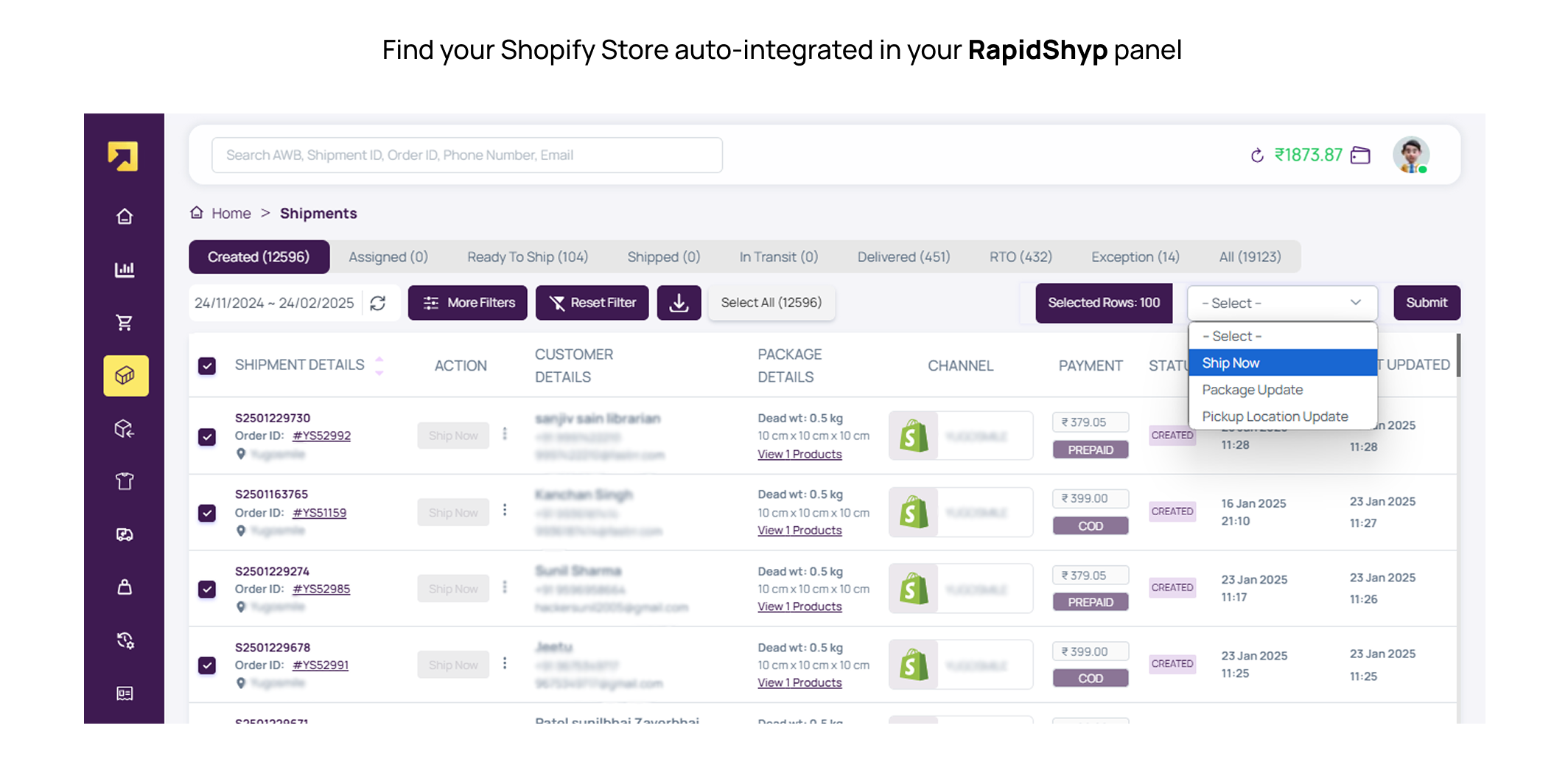
Task: Open row actions menu for S2501163765
Action: 505,510
